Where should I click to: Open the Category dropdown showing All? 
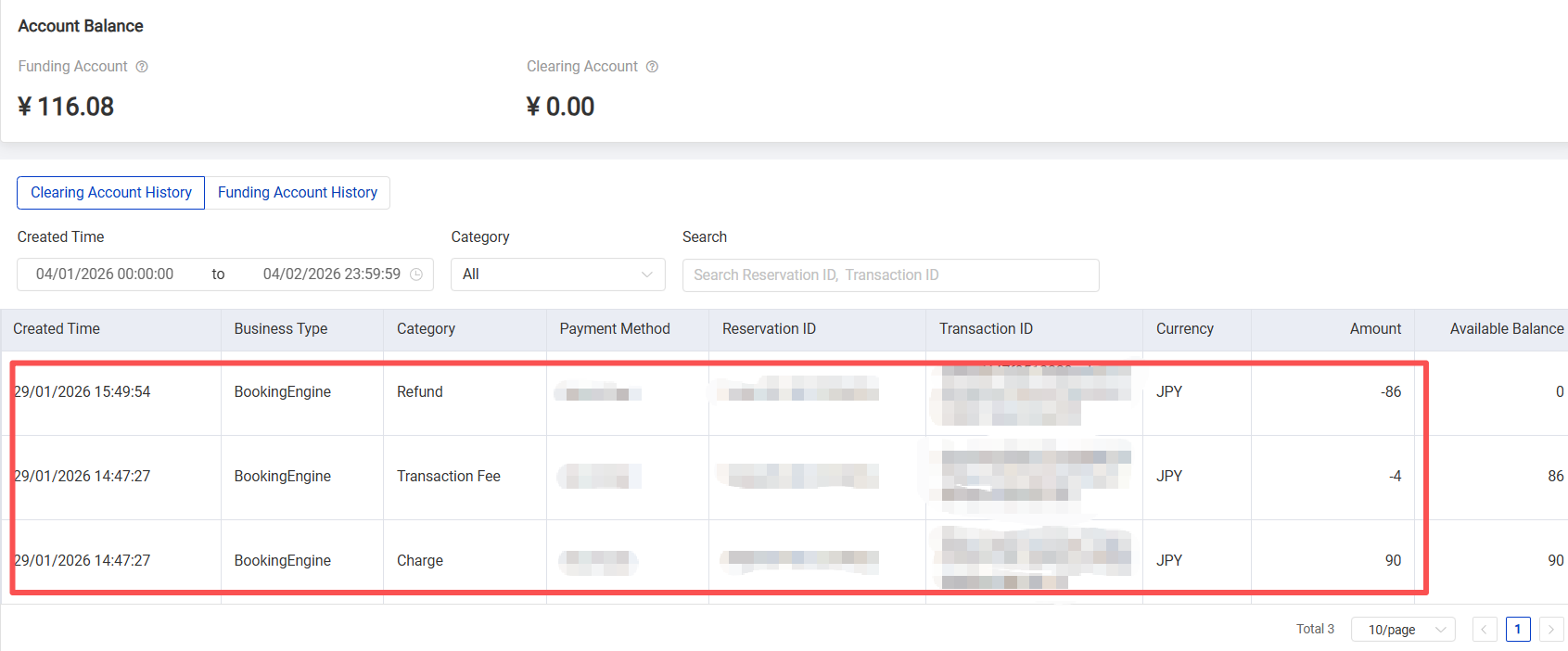557,274
